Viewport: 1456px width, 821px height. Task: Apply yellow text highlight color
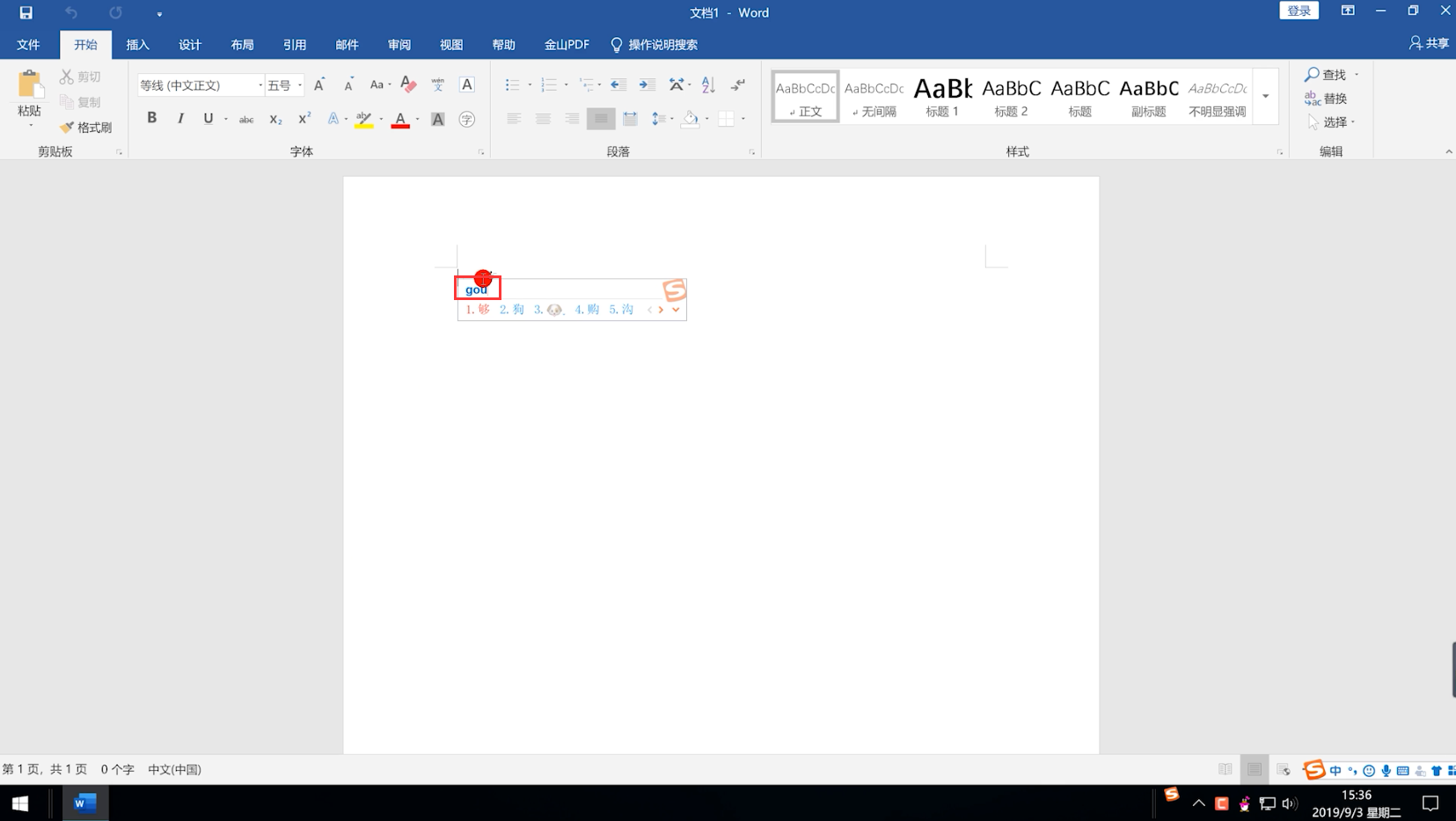(x=363, y=119)
